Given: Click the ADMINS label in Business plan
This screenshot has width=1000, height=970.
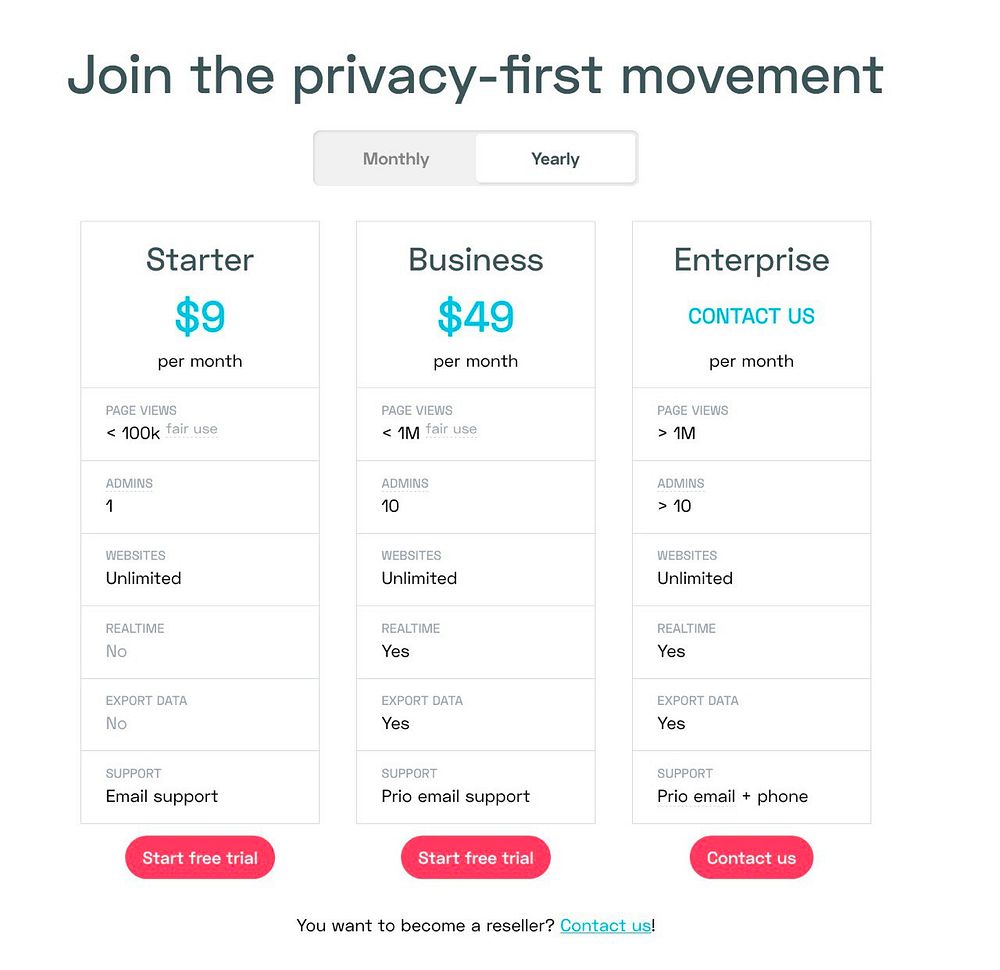Looking at the screenshot, I should pos(405,483).
